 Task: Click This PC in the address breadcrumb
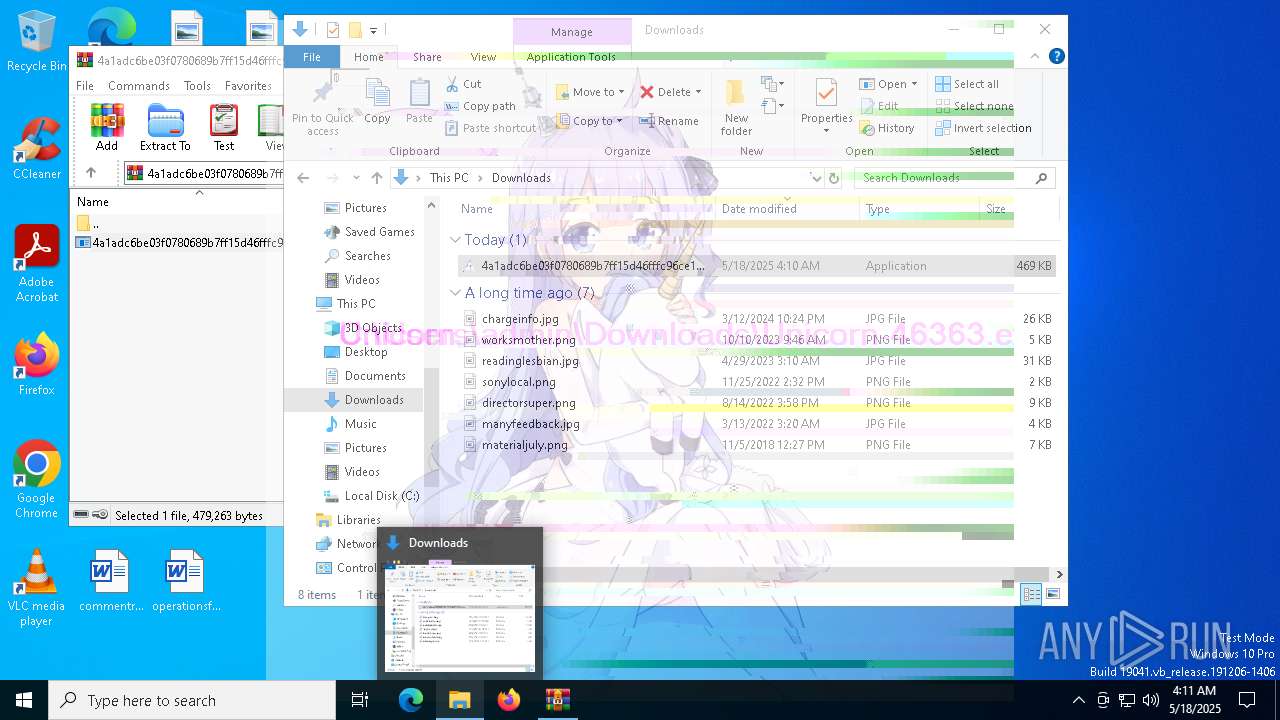[448, 178]
